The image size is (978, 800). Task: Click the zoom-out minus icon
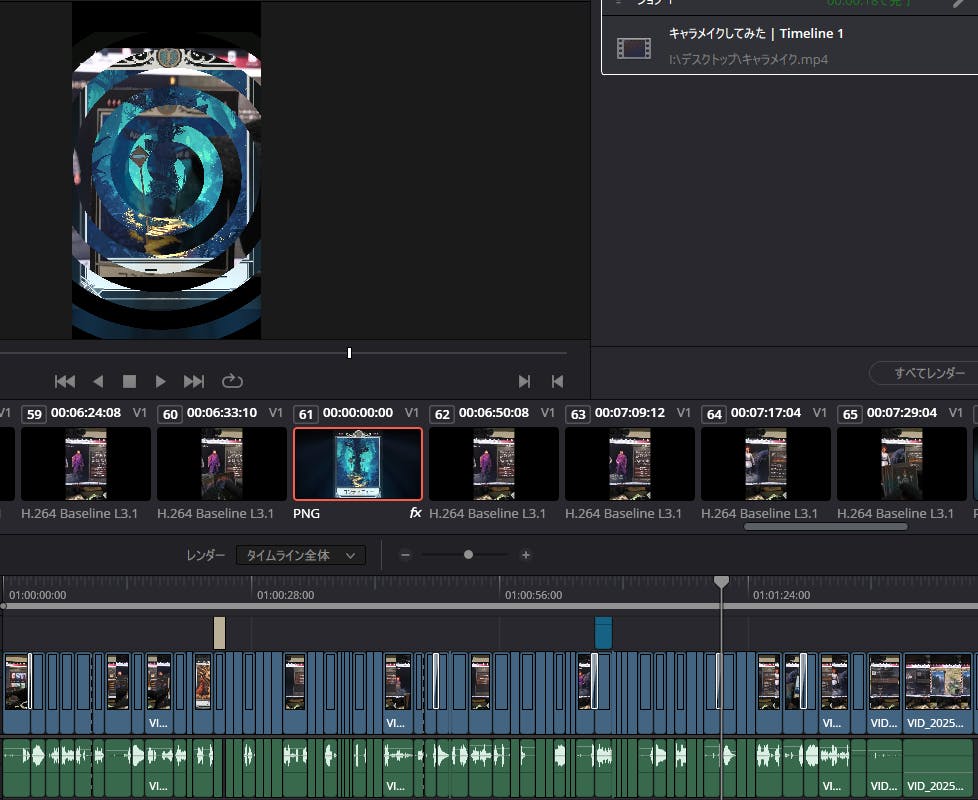click(x=405, y=555)
